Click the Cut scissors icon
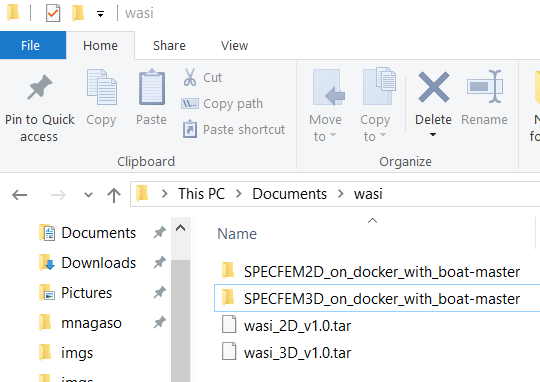Screen dimensions: 540x382 pos(189,77)
